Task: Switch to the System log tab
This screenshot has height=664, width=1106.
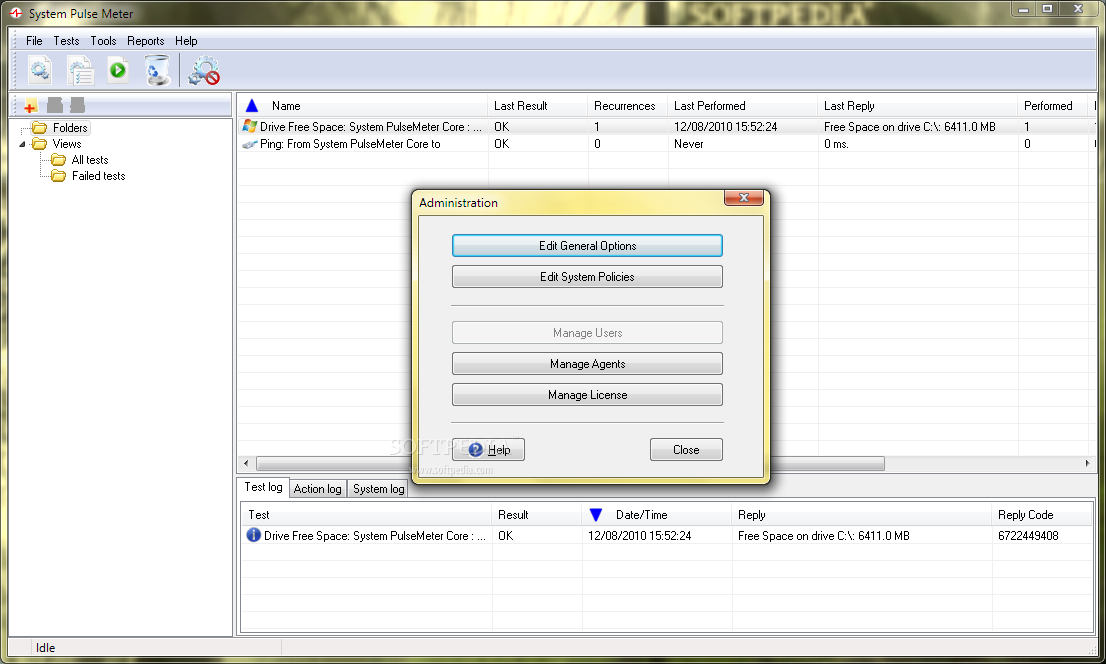Action: tap(379, 488)
